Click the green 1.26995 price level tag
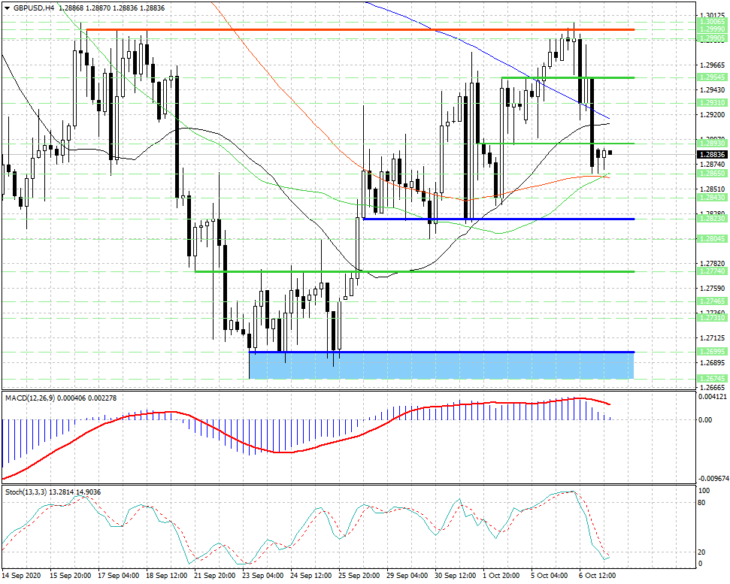Screen dimensions: 730x584 click(712, 352)
